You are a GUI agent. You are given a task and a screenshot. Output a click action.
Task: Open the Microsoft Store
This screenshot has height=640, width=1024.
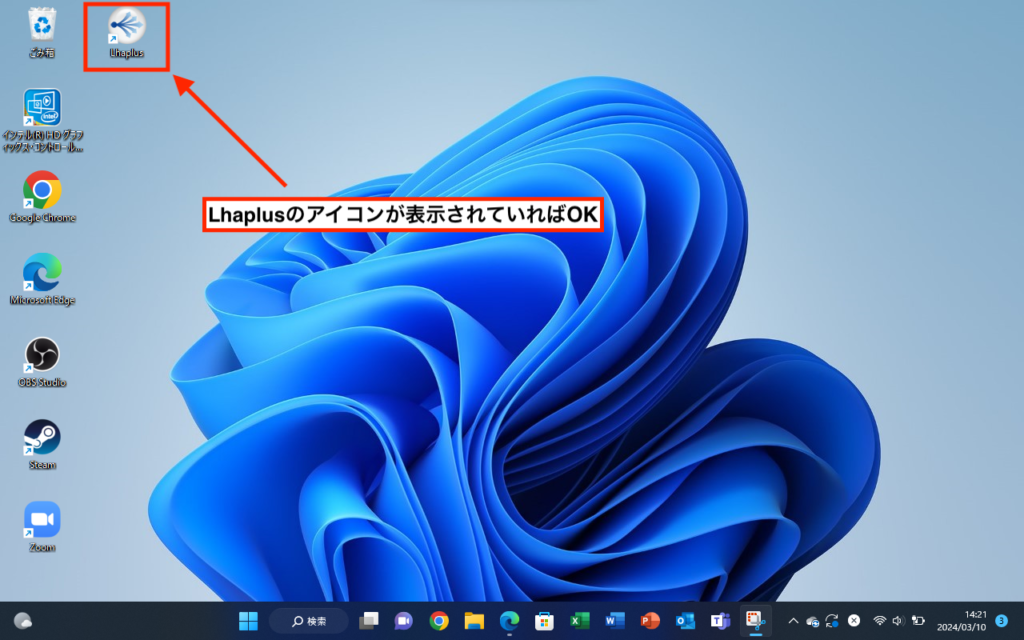[x=542, y=621]
